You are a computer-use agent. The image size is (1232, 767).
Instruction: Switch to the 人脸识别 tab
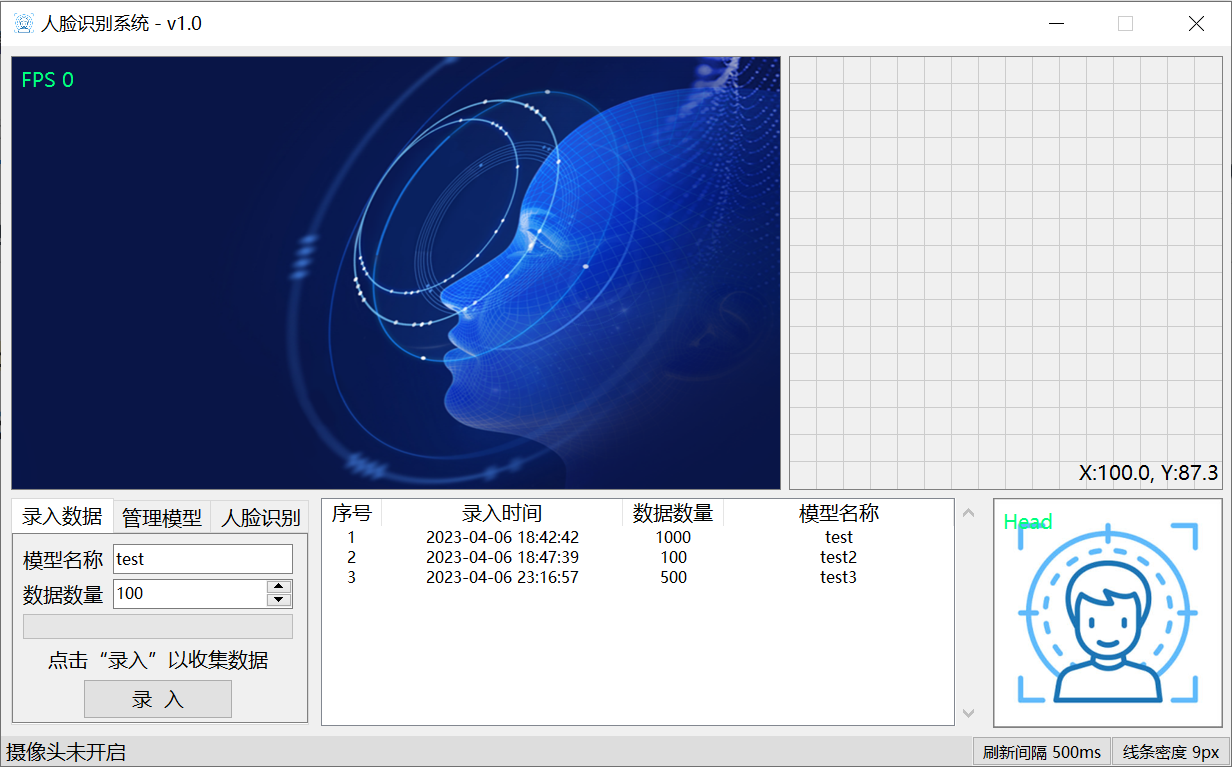pos(262,516)
